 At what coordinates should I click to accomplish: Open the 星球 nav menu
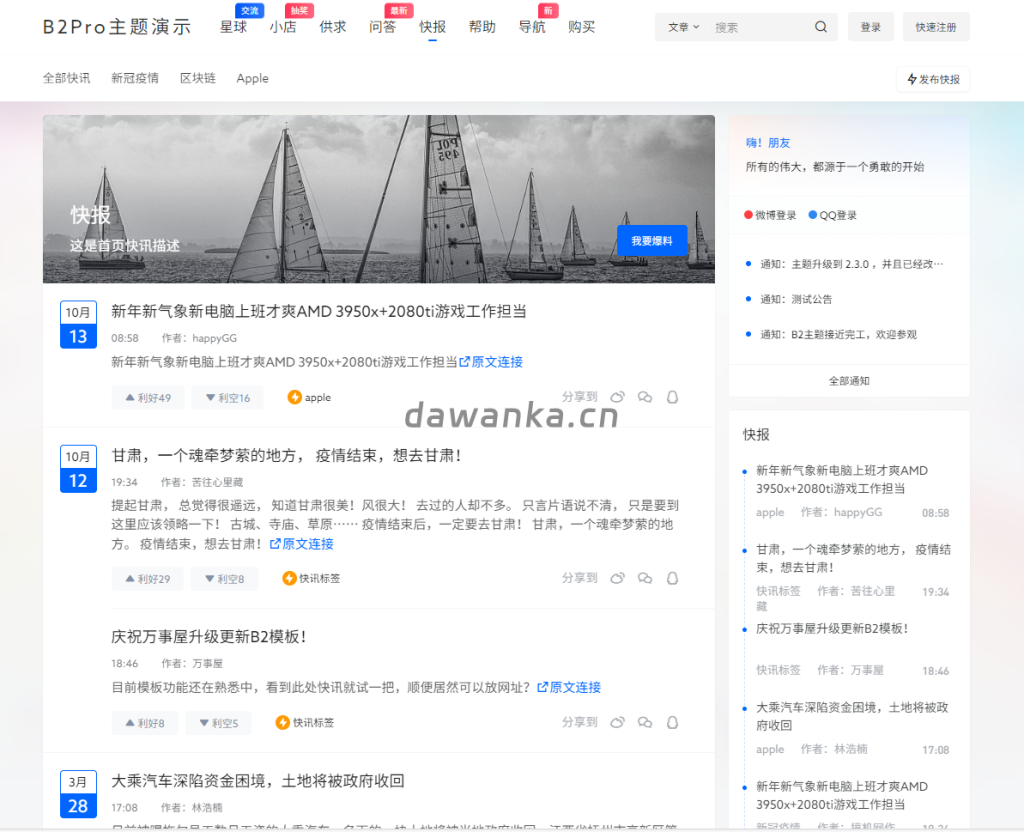click(x=233, y=27)
